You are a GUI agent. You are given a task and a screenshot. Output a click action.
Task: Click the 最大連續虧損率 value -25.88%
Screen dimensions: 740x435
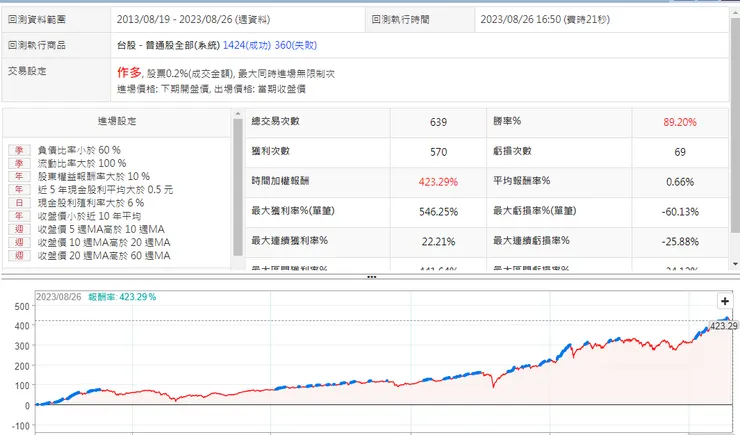[680, 242]
